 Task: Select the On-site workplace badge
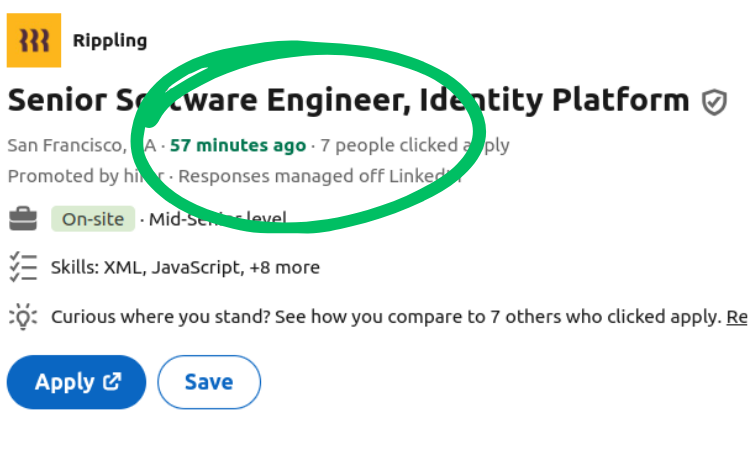(93, 219)
